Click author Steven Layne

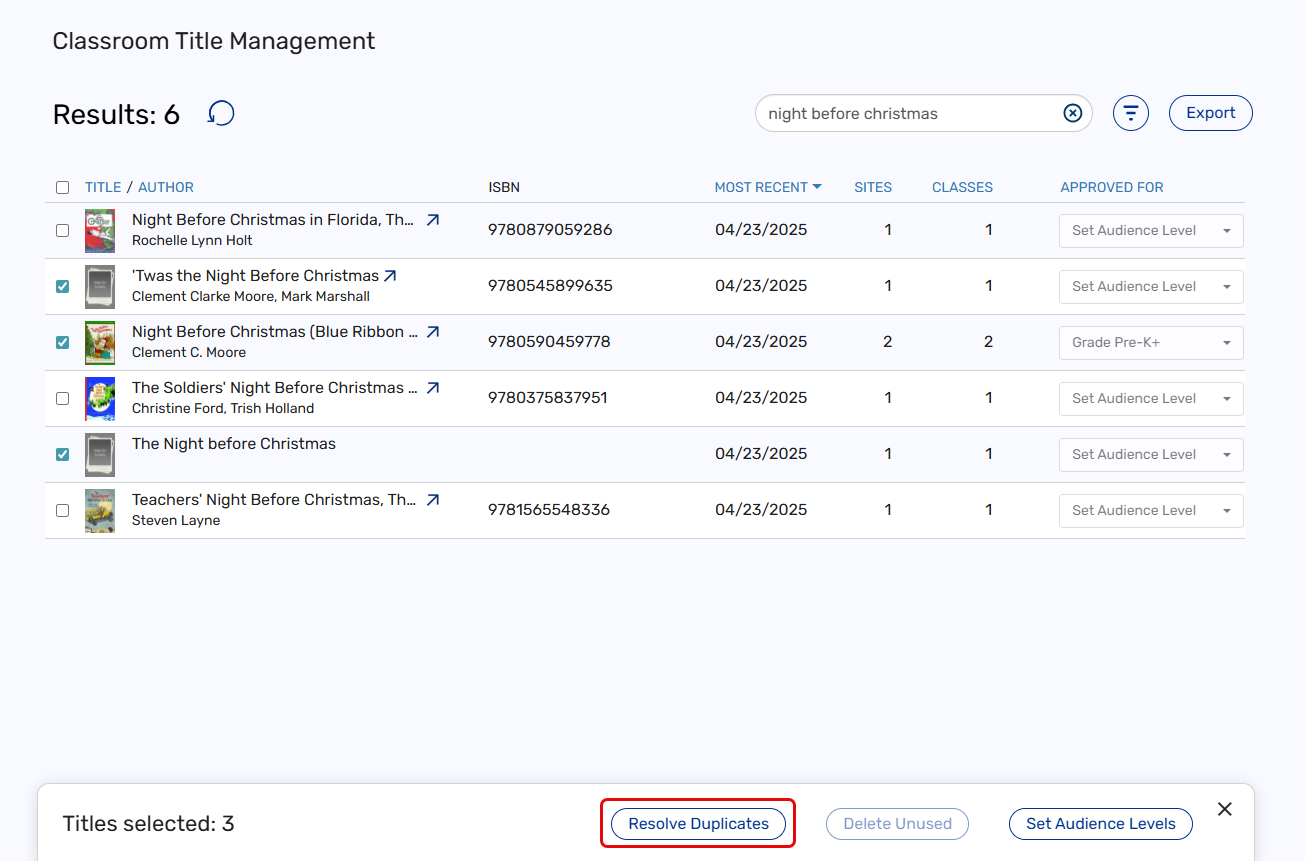coord(176,521)
